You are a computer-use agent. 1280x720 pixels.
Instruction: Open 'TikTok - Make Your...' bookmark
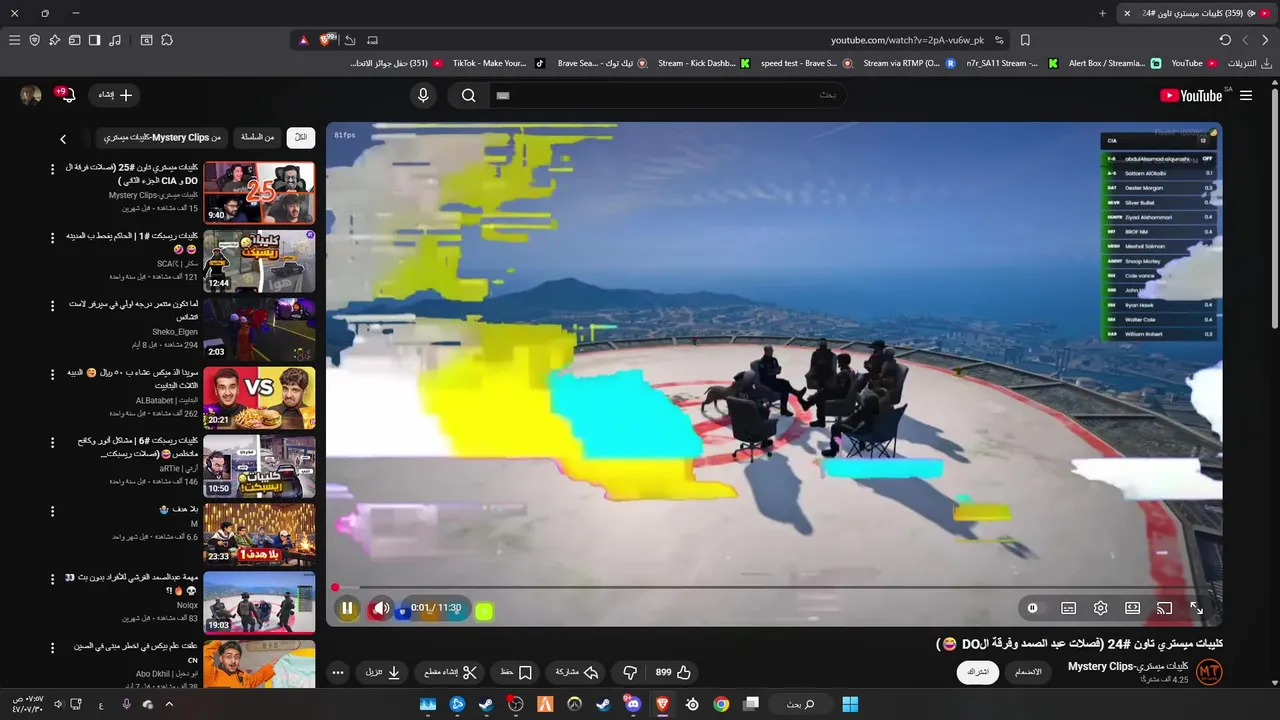(x=498, y=63)
